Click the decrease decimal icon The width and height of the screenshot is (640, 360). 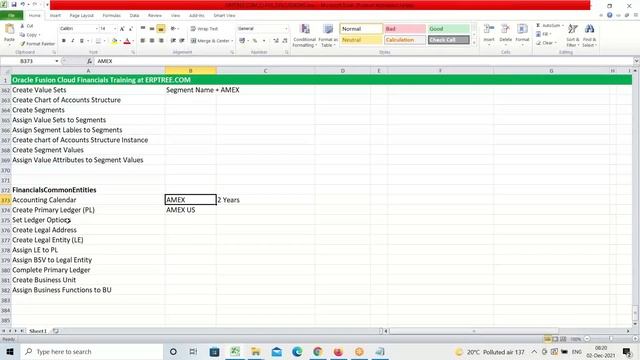coord(285,41)
